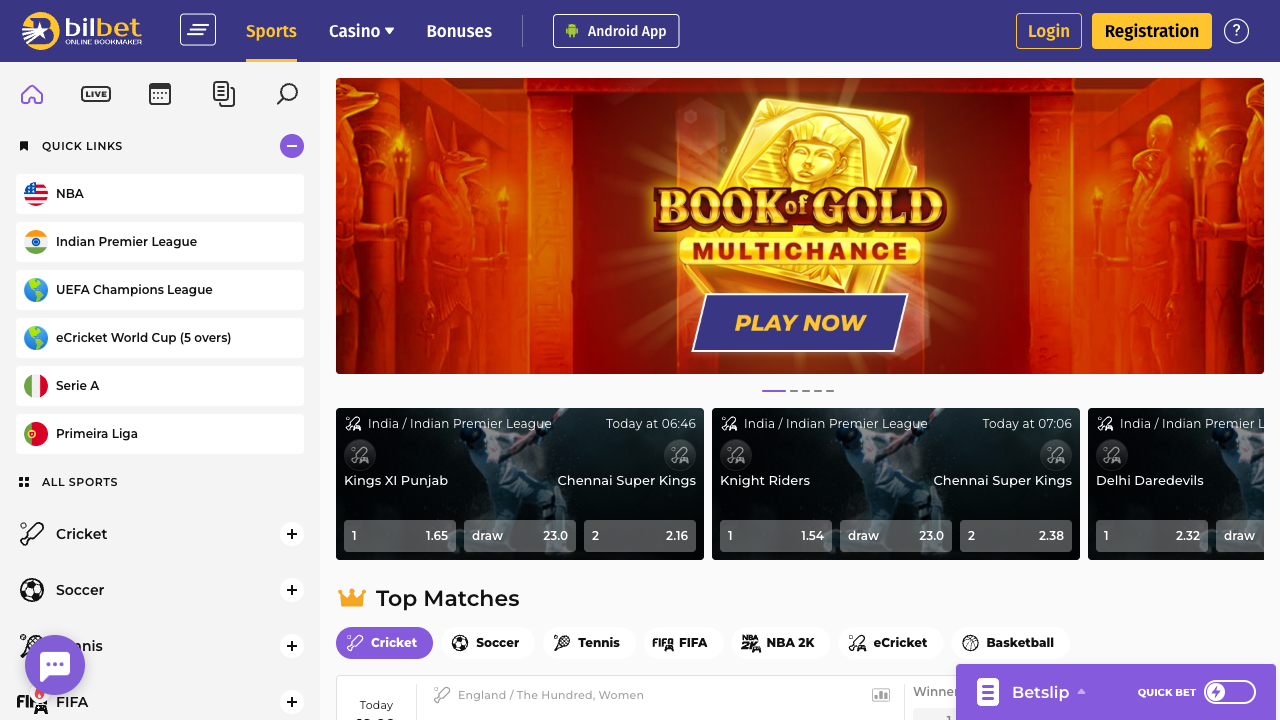Expand the FIFA sport category
Screen dimensions: 1280x720
point(292,702)
